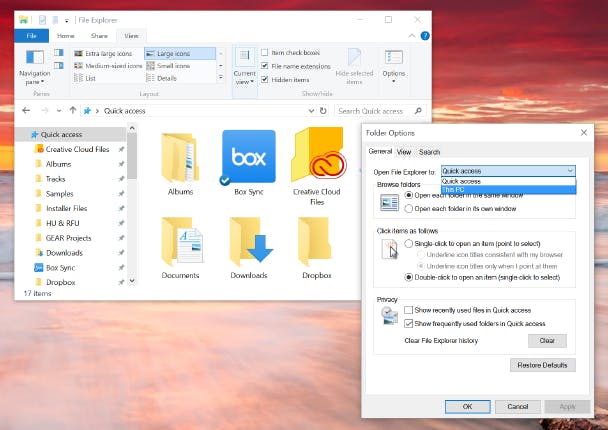Go up one level with up arrow
This screenshot has width=608, height=430.
(x=73, y=111)
